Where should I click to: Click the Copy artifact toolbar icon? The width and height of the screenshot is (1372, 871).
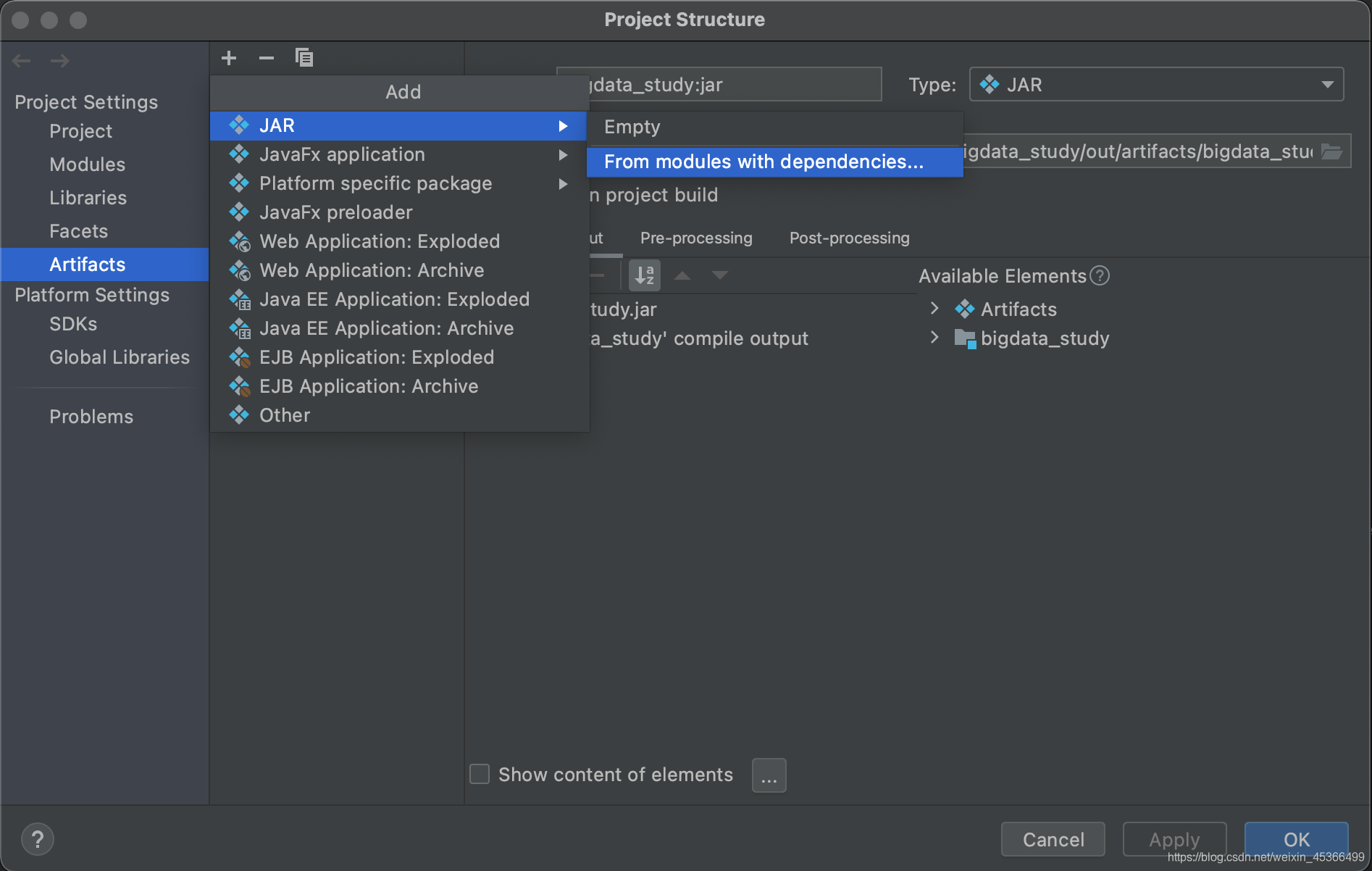pyautogui.click(x=304, y=57)
